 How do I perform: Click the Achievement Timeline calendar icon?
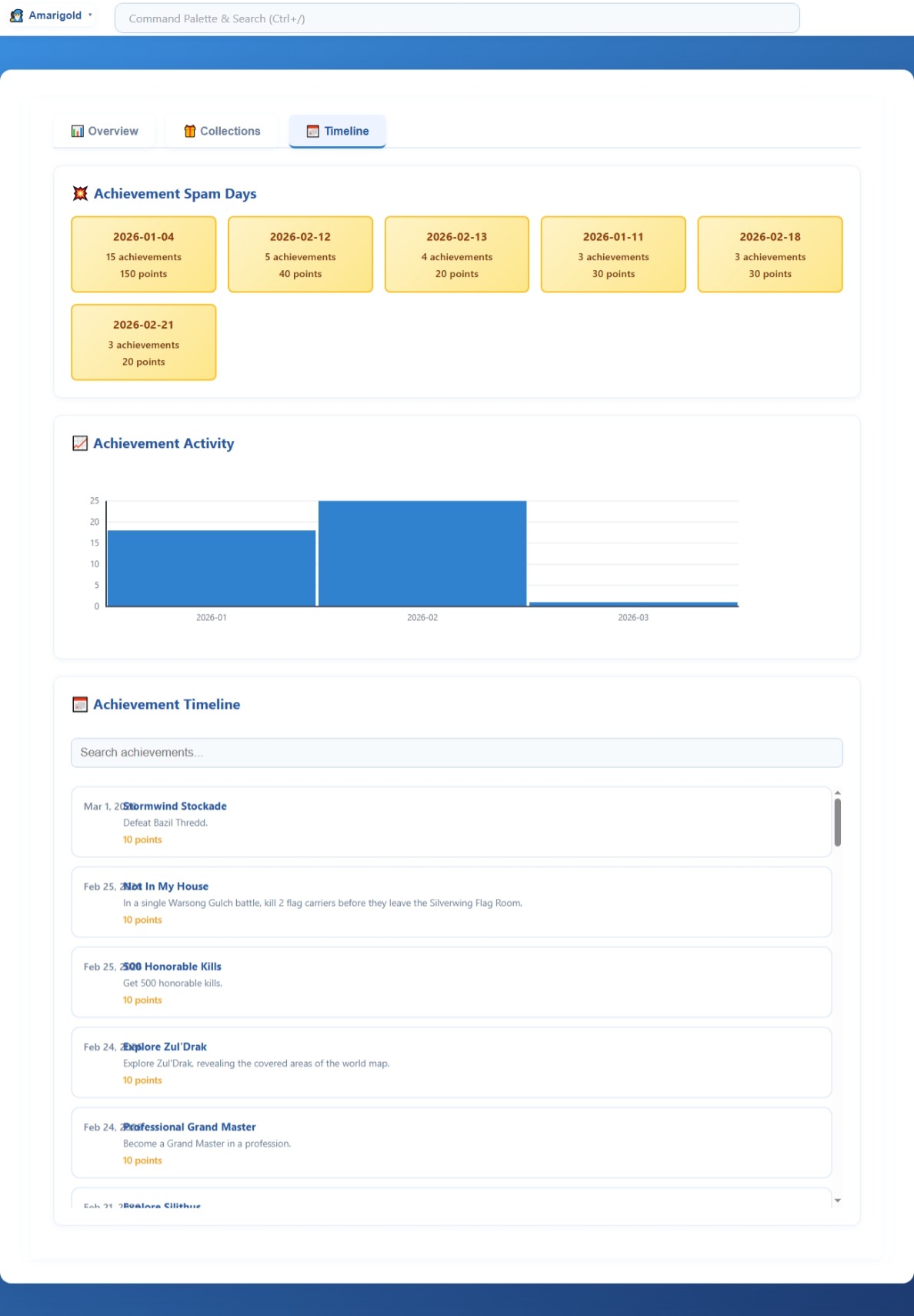pos(80,704)
